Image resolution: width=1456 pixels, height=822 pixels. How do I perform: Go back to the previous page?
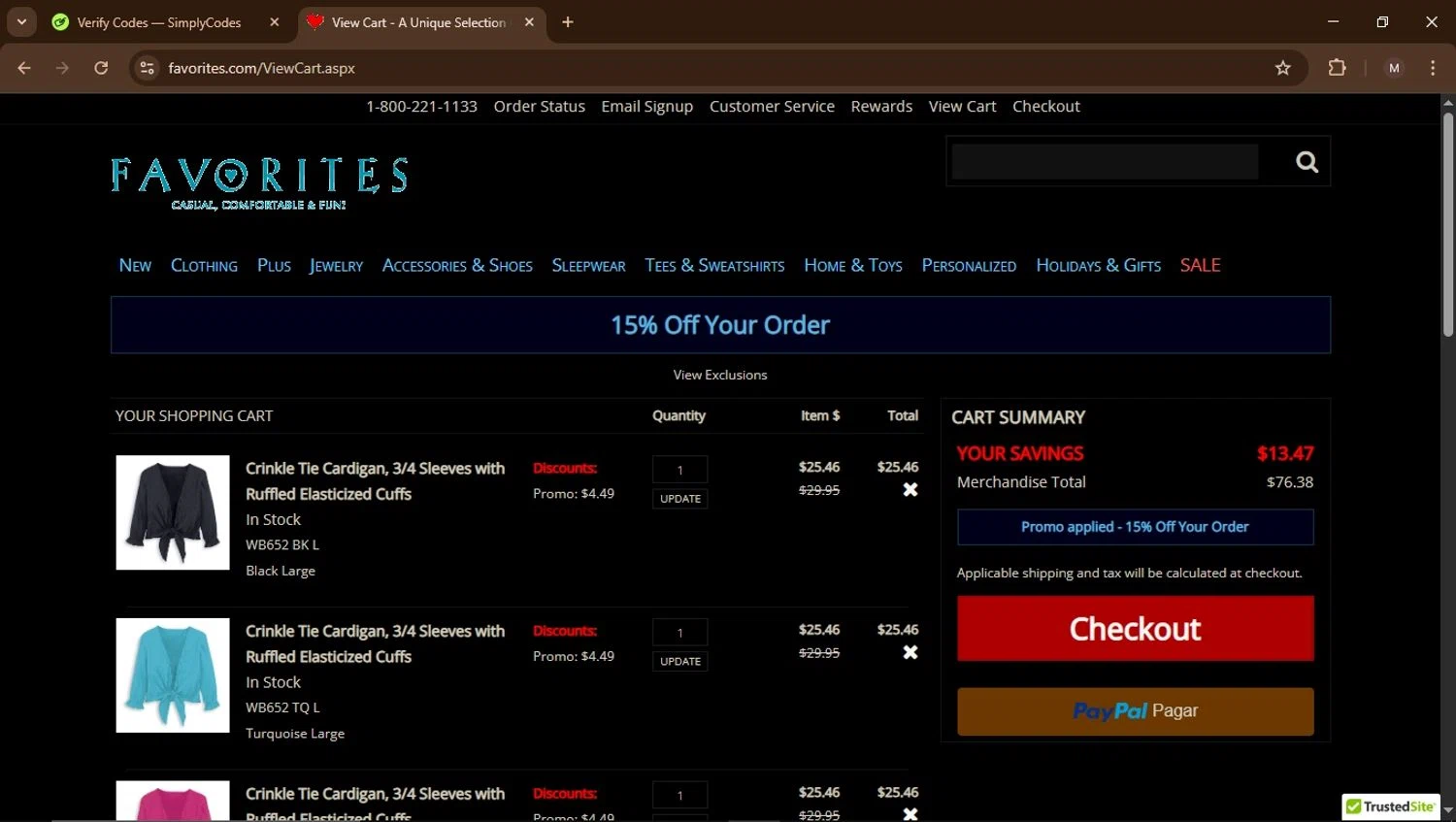pos(24,68)
